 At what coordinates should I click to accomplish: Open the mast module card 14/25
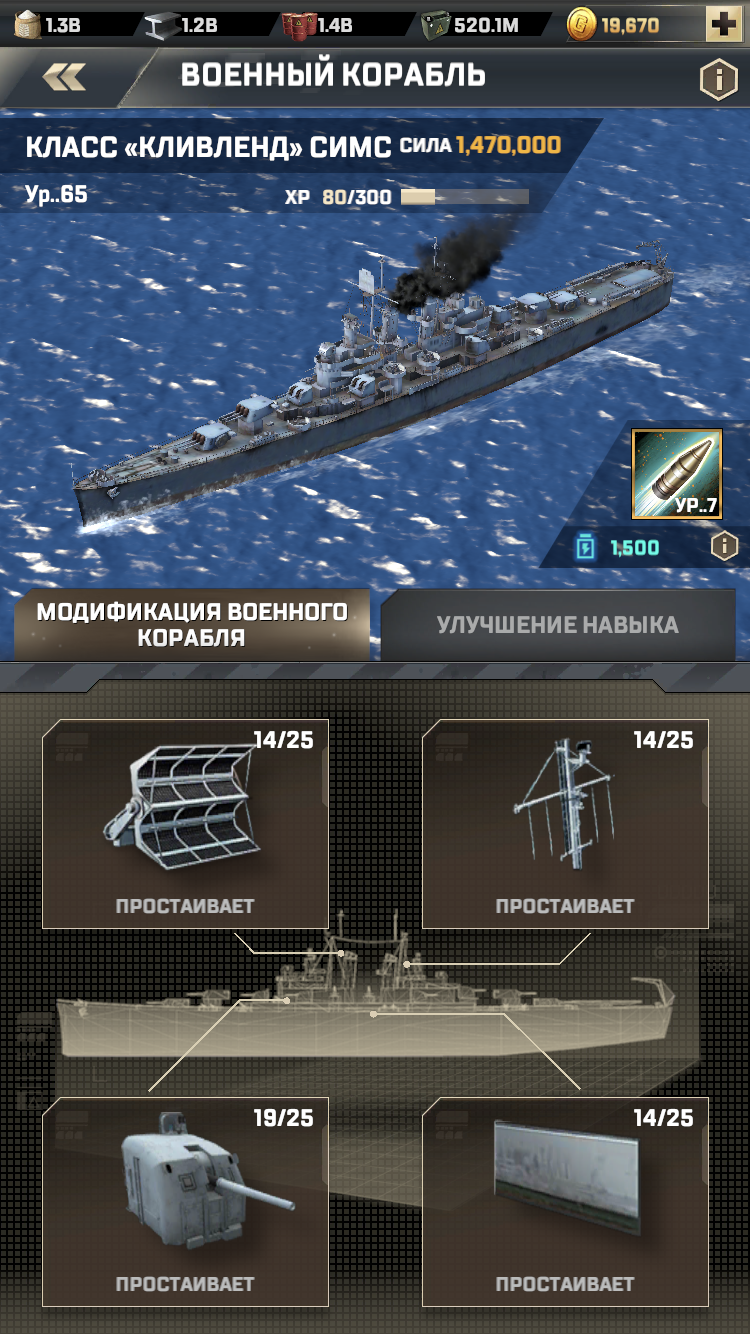(565, 824)
